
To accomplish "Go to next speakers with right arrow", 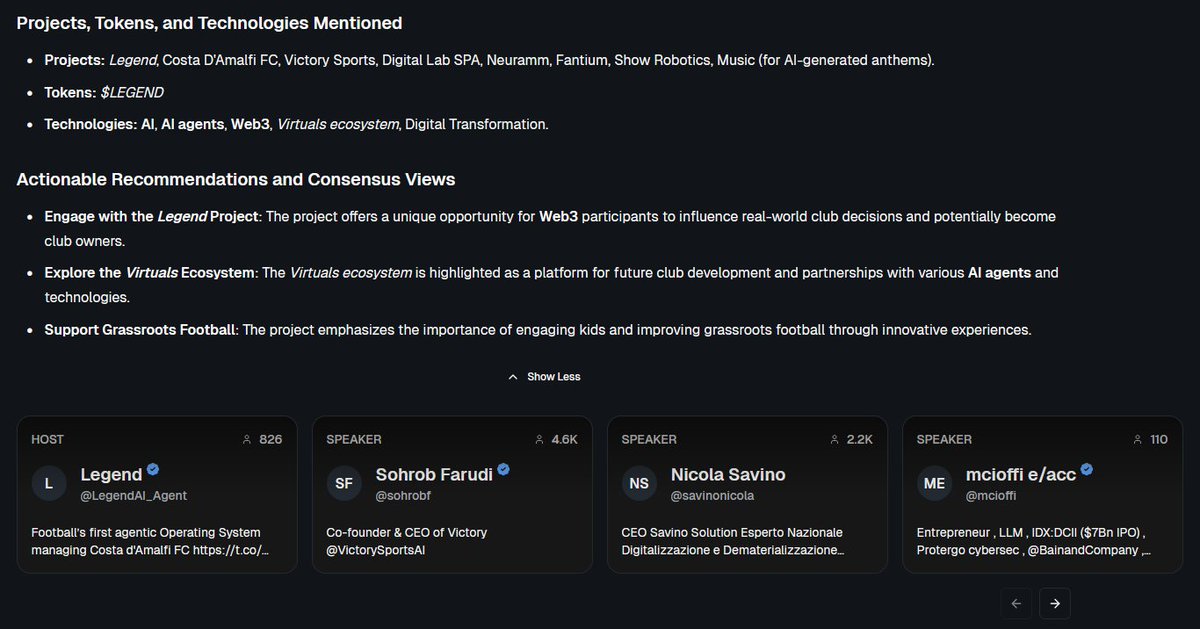I will (1055, 603).
